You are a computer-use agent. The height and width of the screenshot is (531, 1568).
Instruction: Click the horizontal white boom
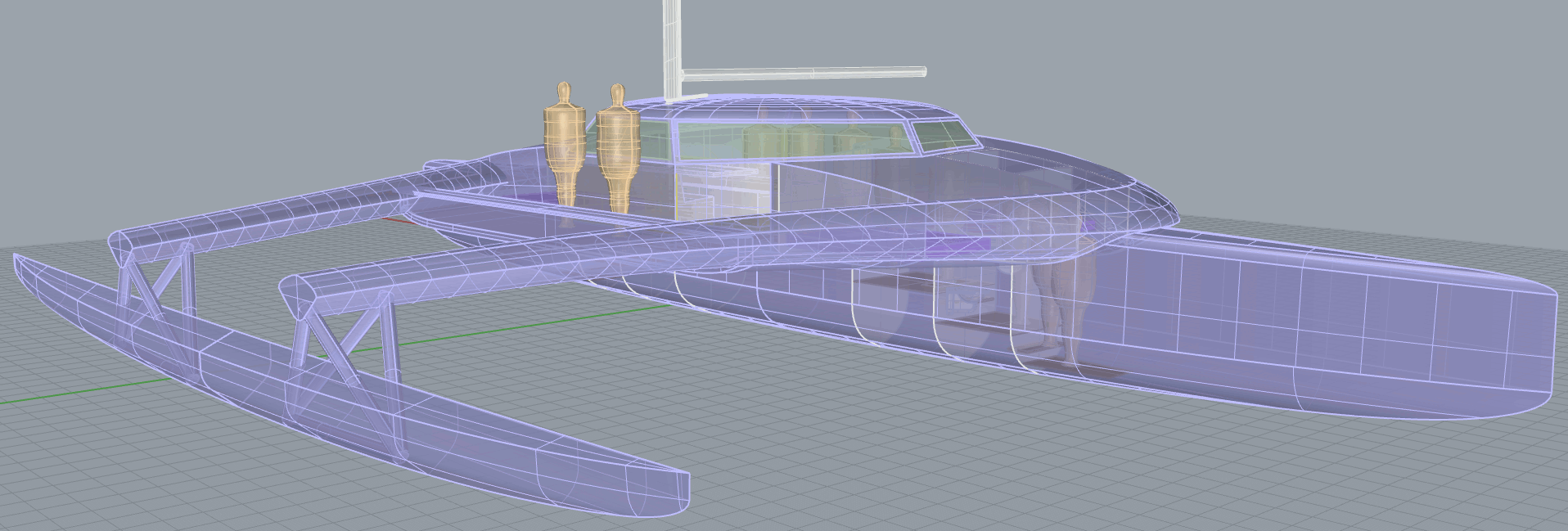click(x=804, y=74)
